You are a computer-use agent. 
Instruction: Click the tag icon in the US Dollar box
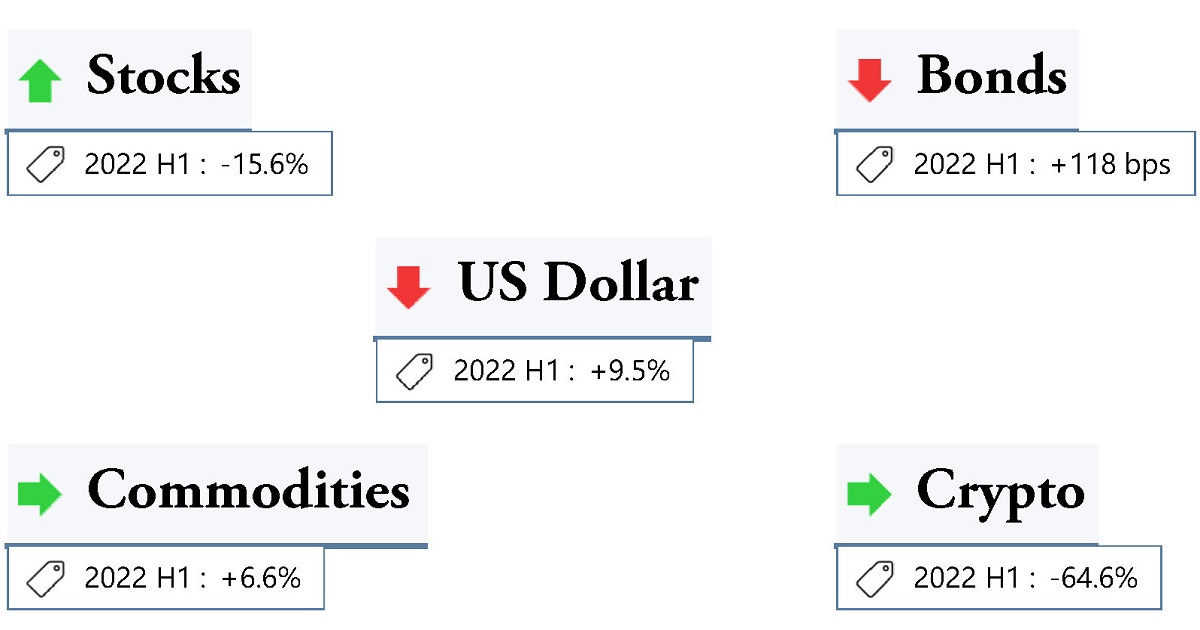(415, 371)
